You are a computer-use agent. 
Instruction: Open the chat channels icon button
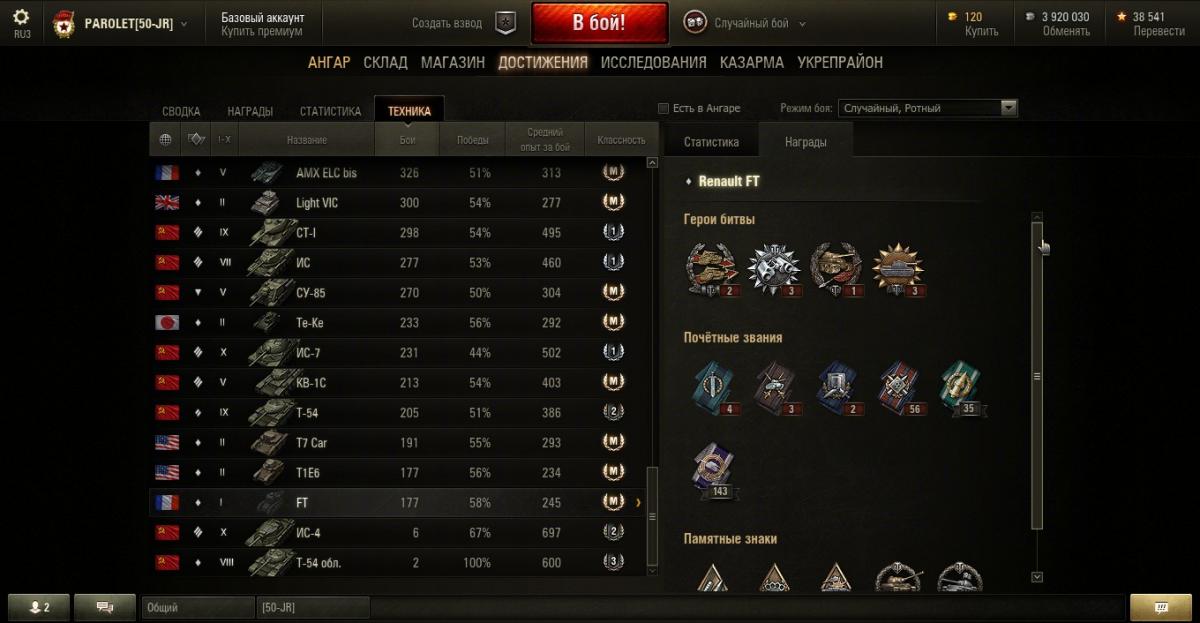point(104,607)
